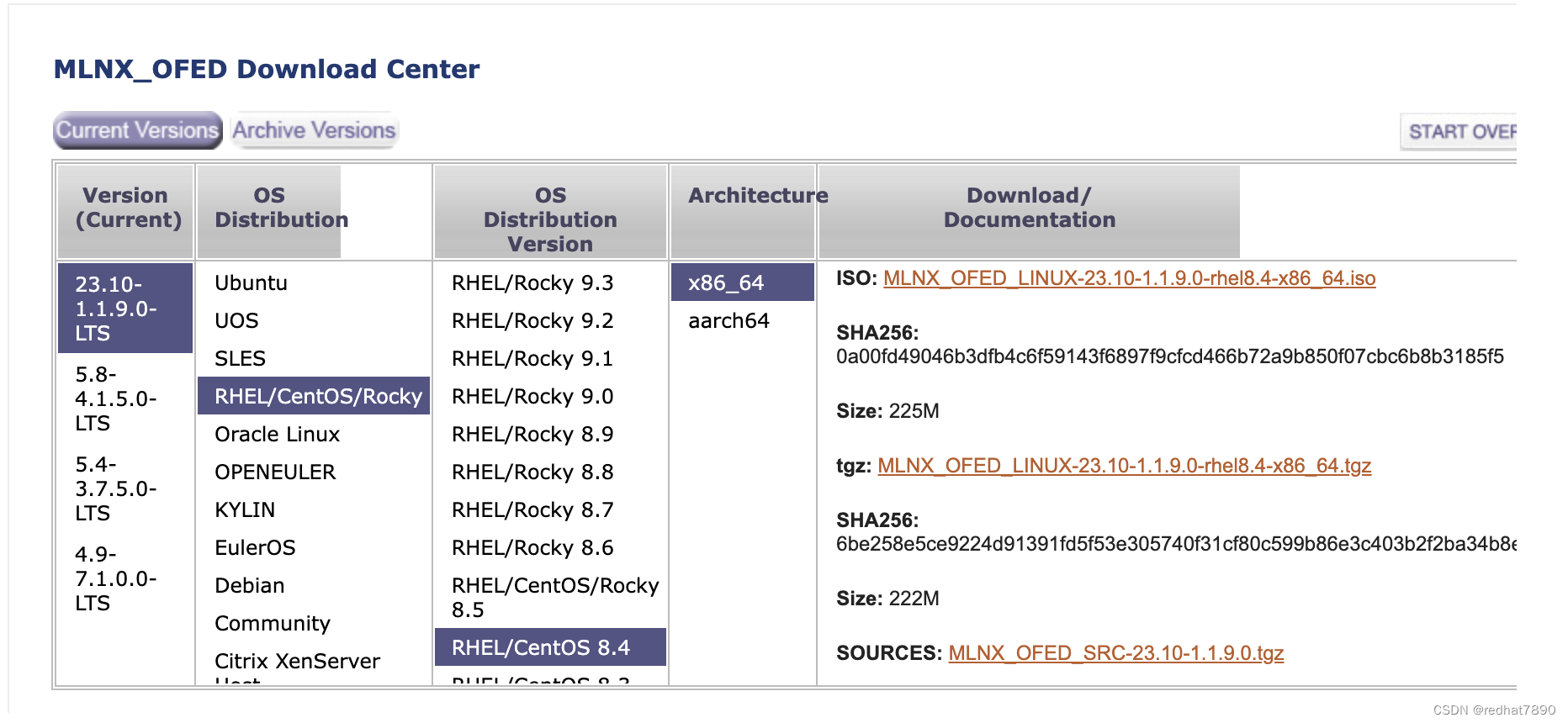Screen dimensions: 1568x723
Task: Select RHEL/Rocky 8.8 version
Action: pyautogui.click(x=550, y=472)
